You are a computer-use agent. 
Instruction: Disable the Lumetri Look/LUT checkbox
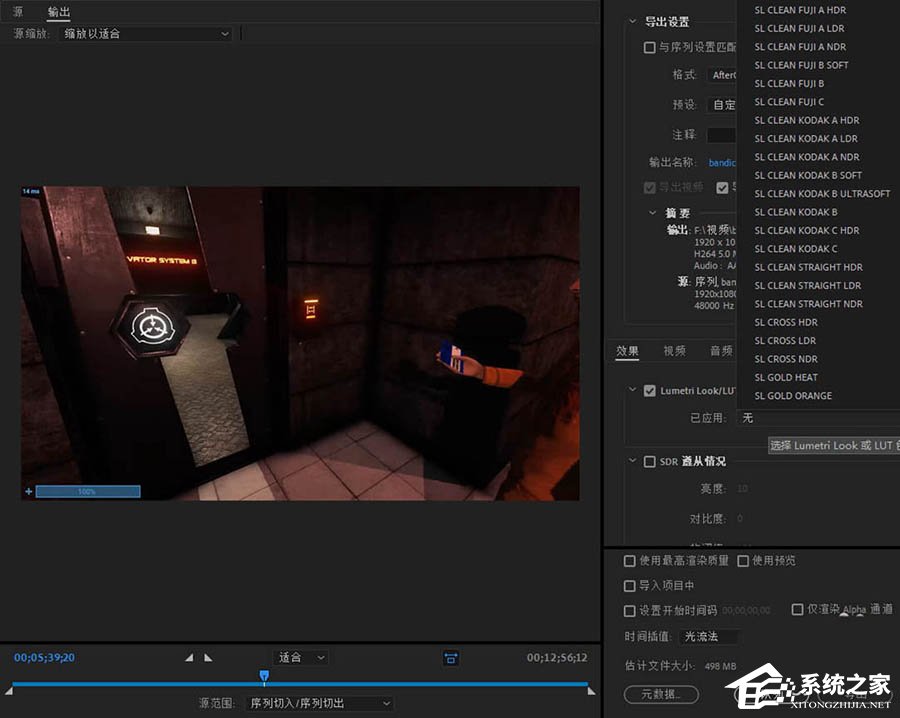649,391
